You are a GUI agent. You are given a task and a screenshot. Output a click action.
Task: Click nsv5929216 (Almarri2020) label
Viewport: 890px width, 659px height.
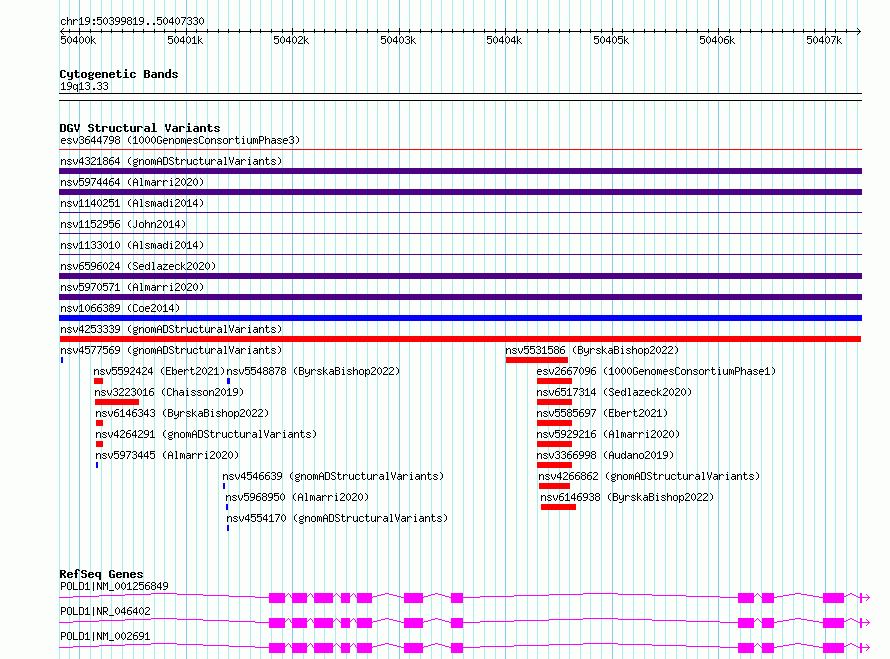tap(608, 434)
